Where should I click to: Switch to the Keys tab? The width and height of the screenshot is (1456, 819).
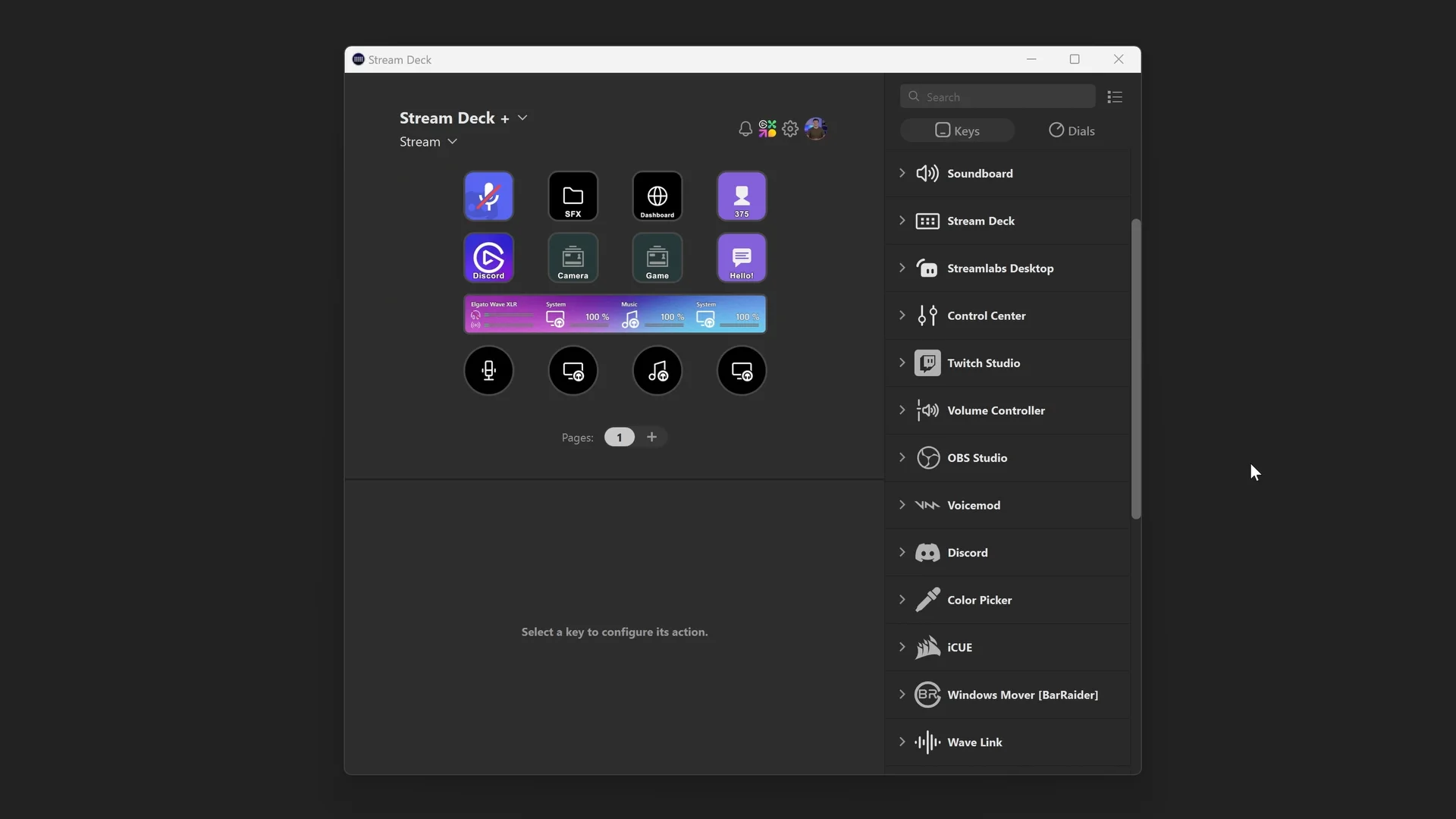coord(957,130)
